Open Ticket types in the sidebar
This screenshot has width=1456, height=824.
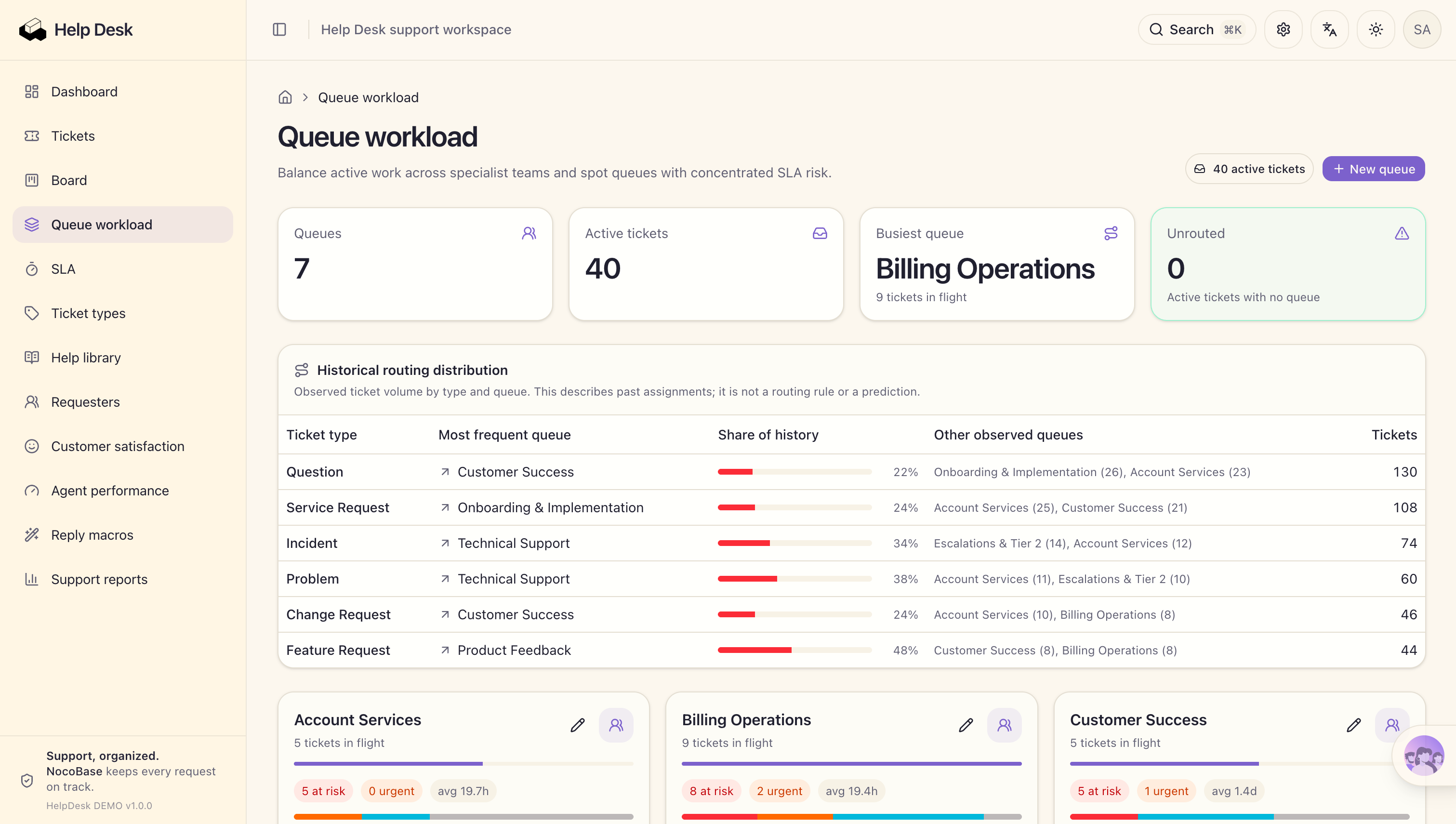tap(123, 313)
